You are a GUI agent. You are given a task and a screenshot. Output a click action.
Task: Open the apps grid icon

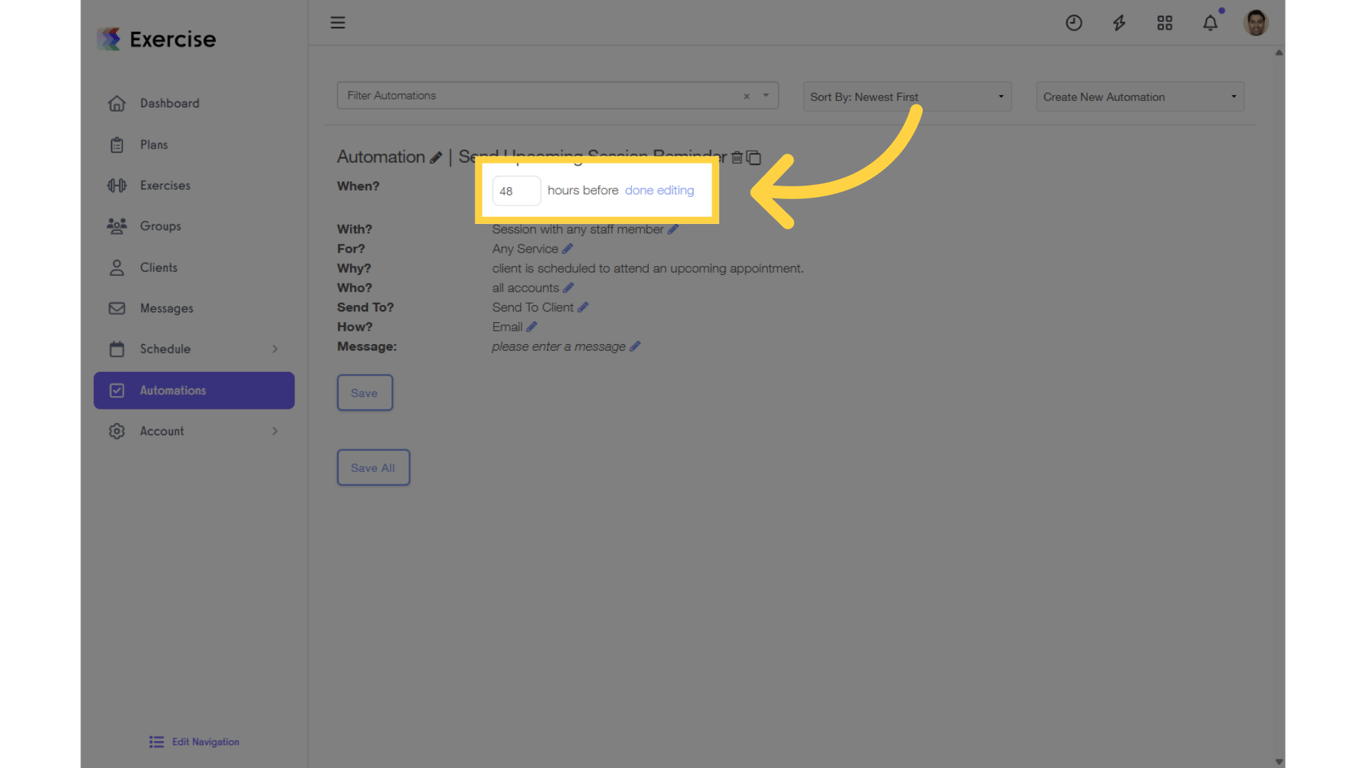click(x=1164, y=22)
